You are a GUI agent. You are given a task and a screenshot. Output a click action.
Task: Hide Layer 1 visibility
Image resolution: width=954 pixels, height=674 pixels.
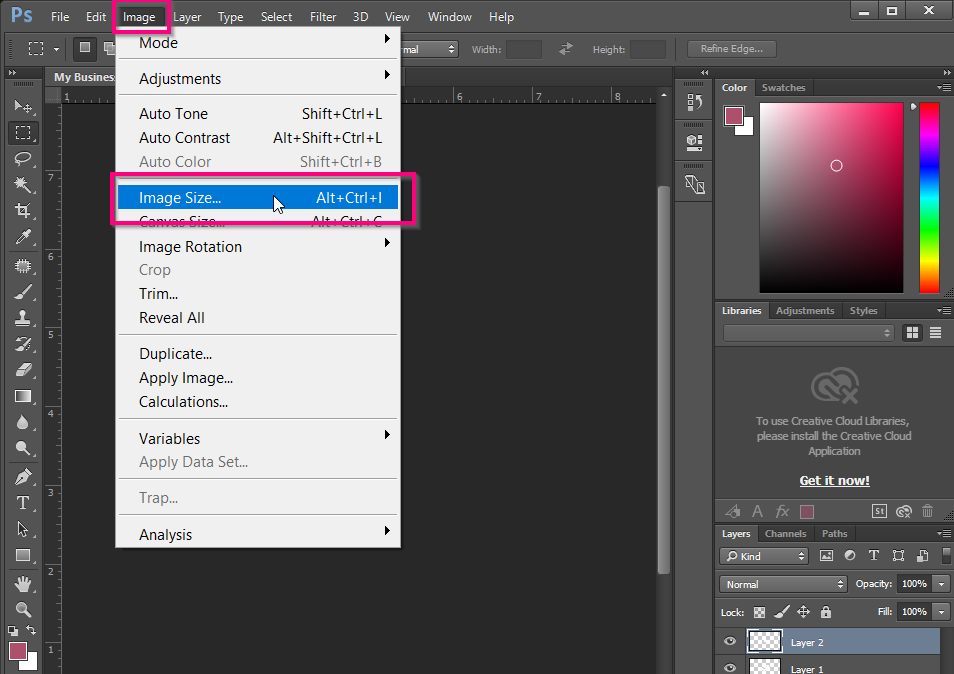[731, 667]
